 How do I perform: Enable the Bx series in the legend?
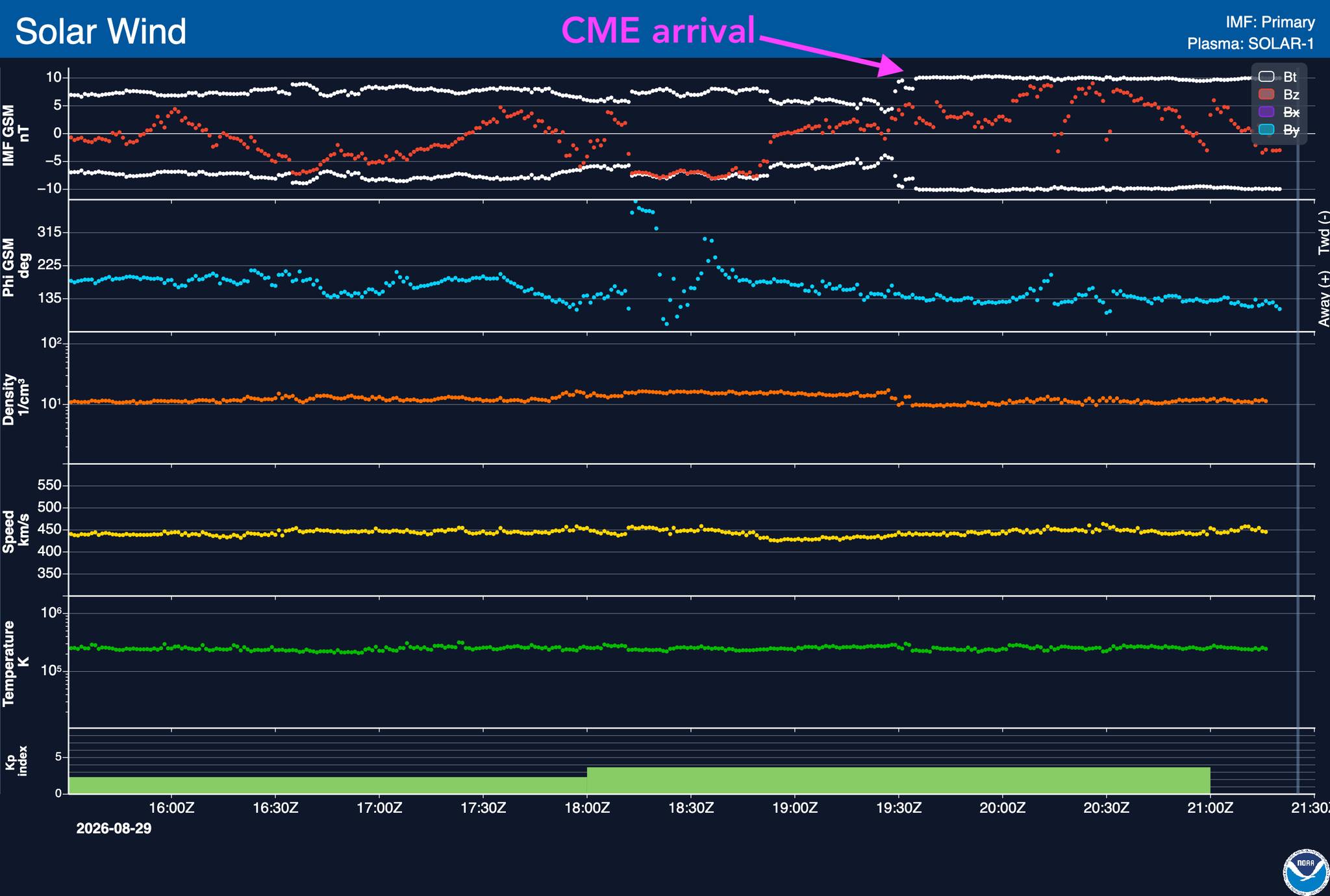point(1277,112)
